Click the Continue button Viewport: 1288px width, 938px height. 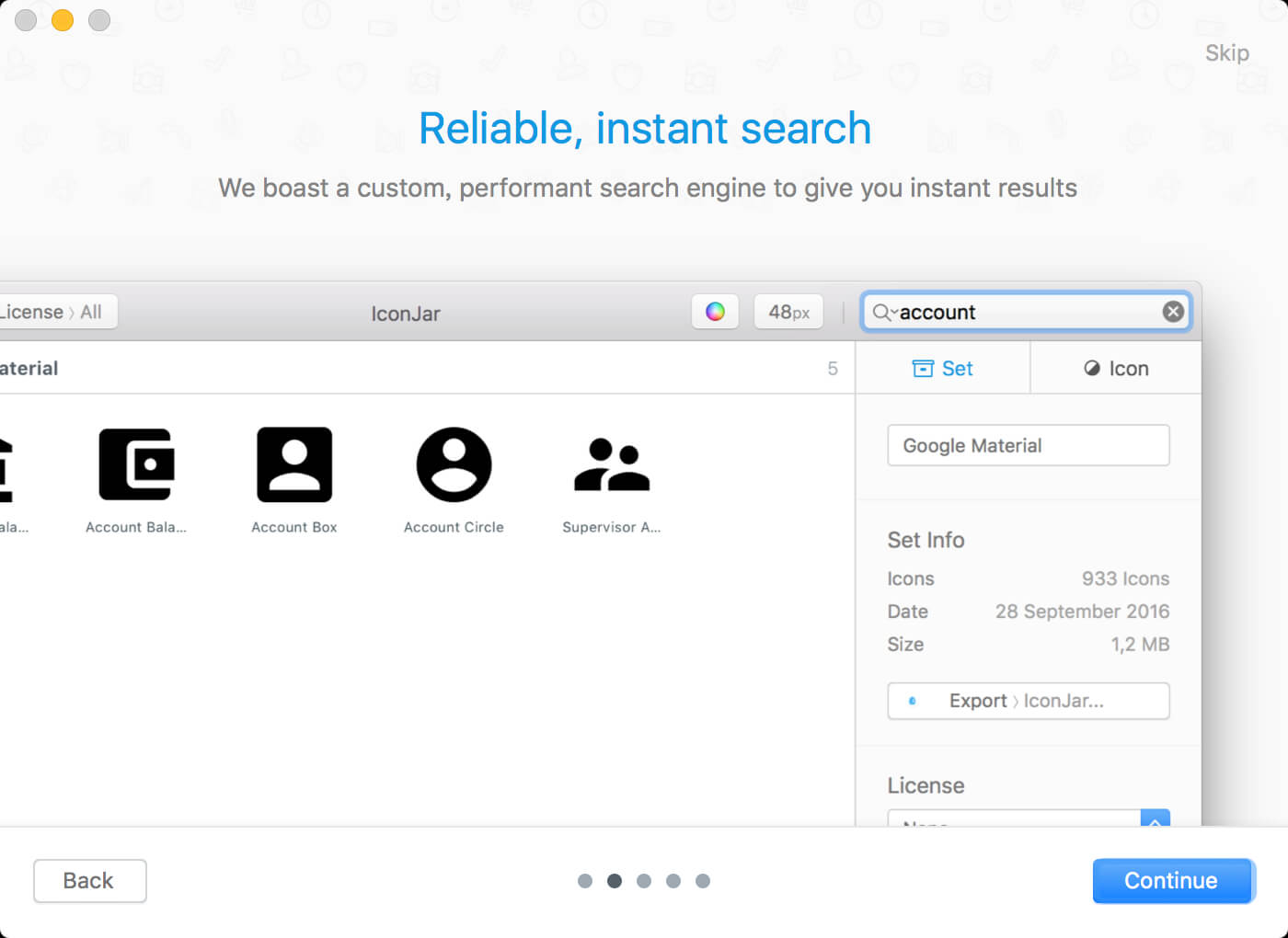tap(1173, 881)
